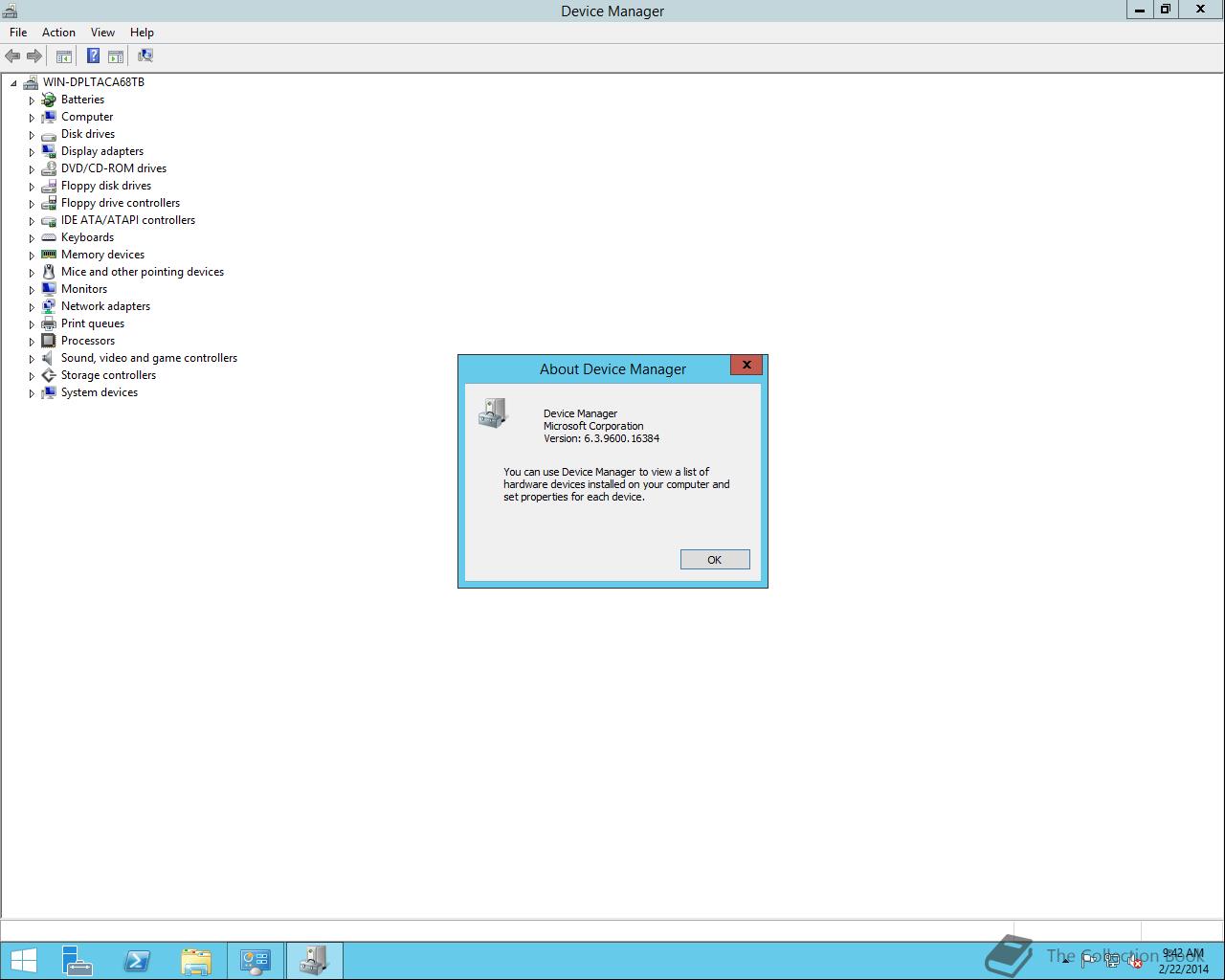Expand the Processors category arrow
Image resolution: width=1225 pixels, height=980 pixels.
tap(32, 342)
